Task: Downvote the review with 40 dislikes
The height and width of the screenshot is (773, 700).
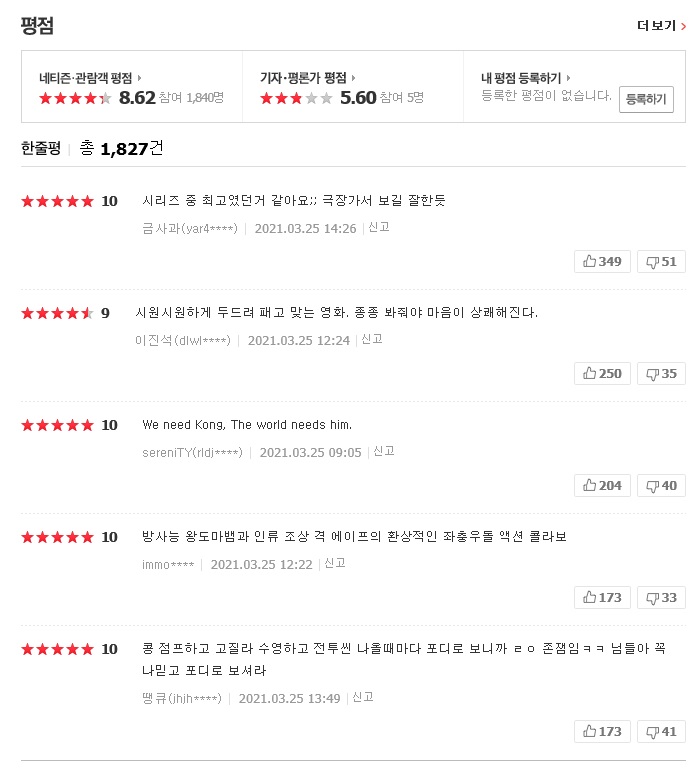Action: point(661,485)
